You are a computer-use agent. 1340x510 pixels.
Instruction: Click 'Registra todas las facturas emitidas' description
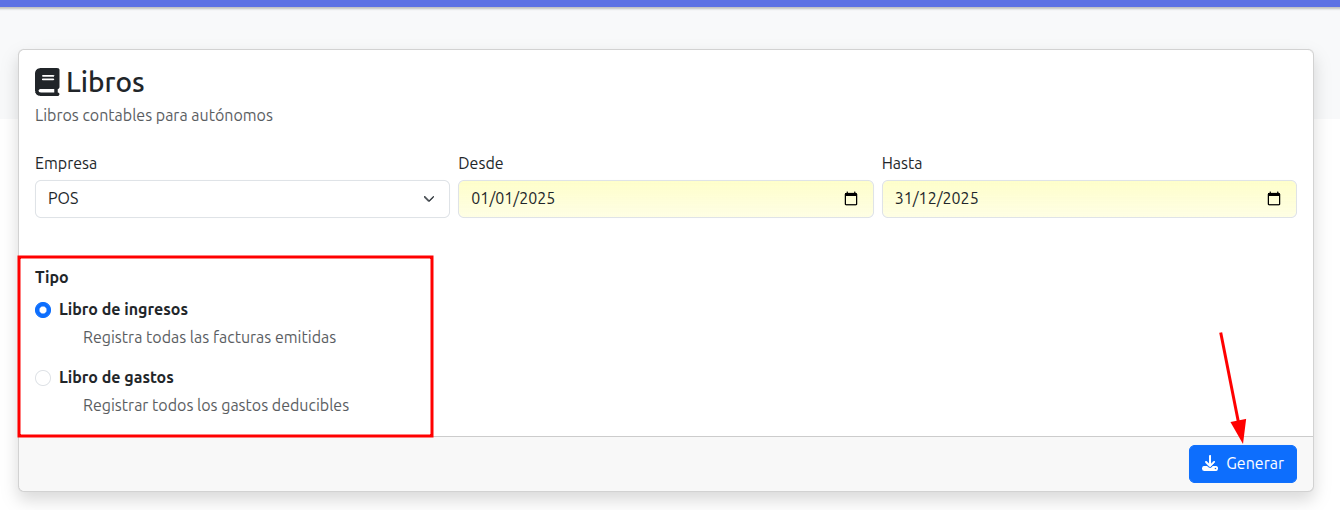coord(209,338)
